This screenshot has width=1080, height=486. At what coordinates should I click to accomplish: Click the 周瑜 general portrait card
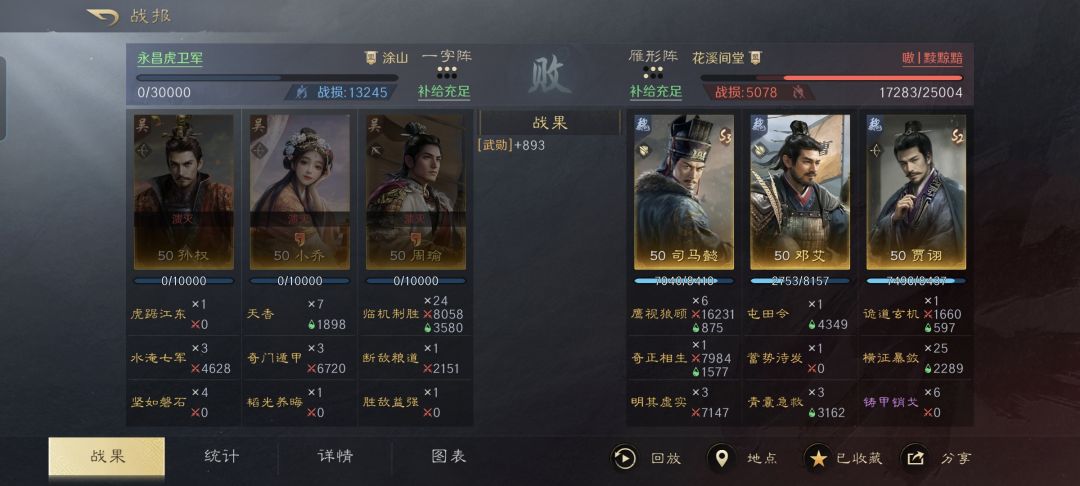[415, 192]
